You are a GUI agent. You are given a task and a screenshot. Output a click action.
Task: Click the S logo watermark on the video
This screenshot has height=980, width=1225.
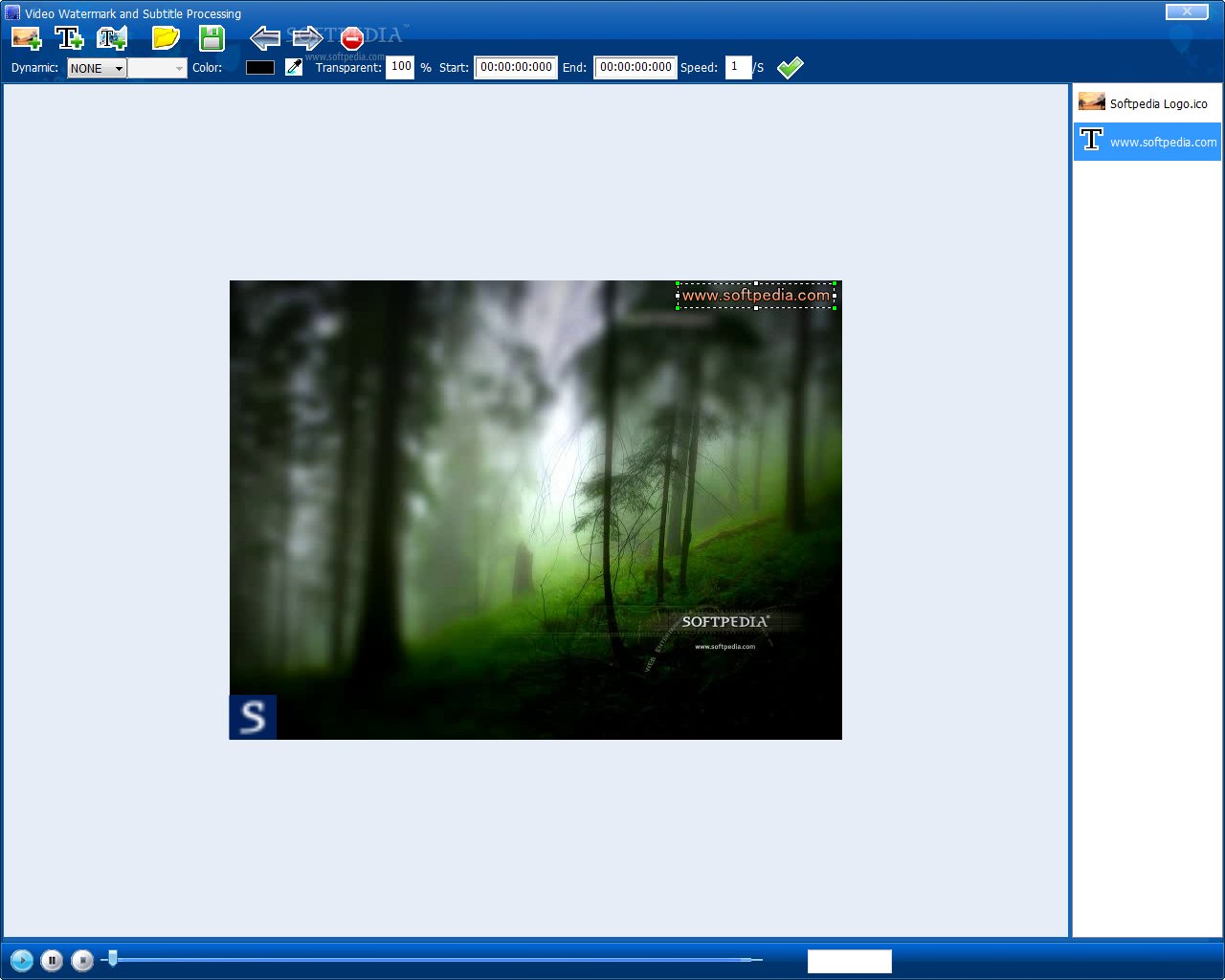click(253, 717)
